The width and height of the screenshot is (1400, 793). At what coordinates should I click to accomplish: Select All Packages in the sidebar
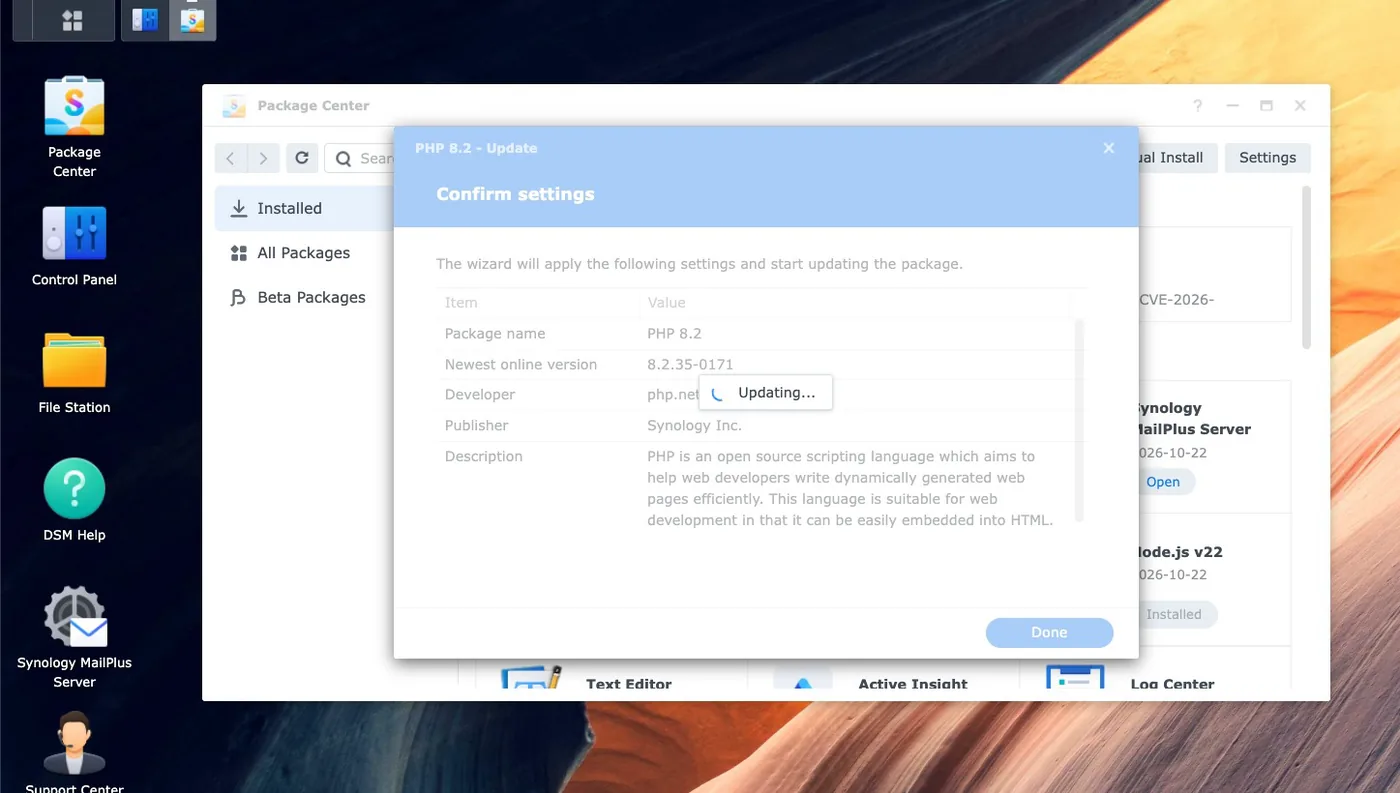pos(305,253)
